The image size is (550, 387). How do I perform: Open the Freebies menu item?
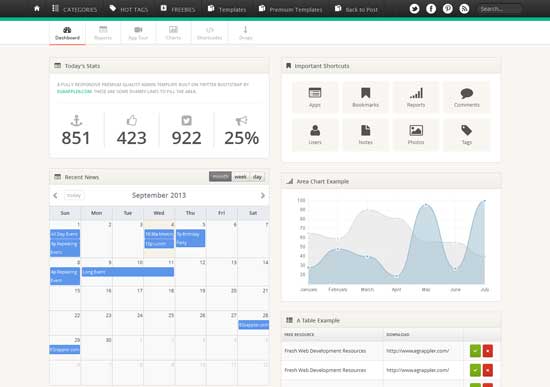click(178, 9)
